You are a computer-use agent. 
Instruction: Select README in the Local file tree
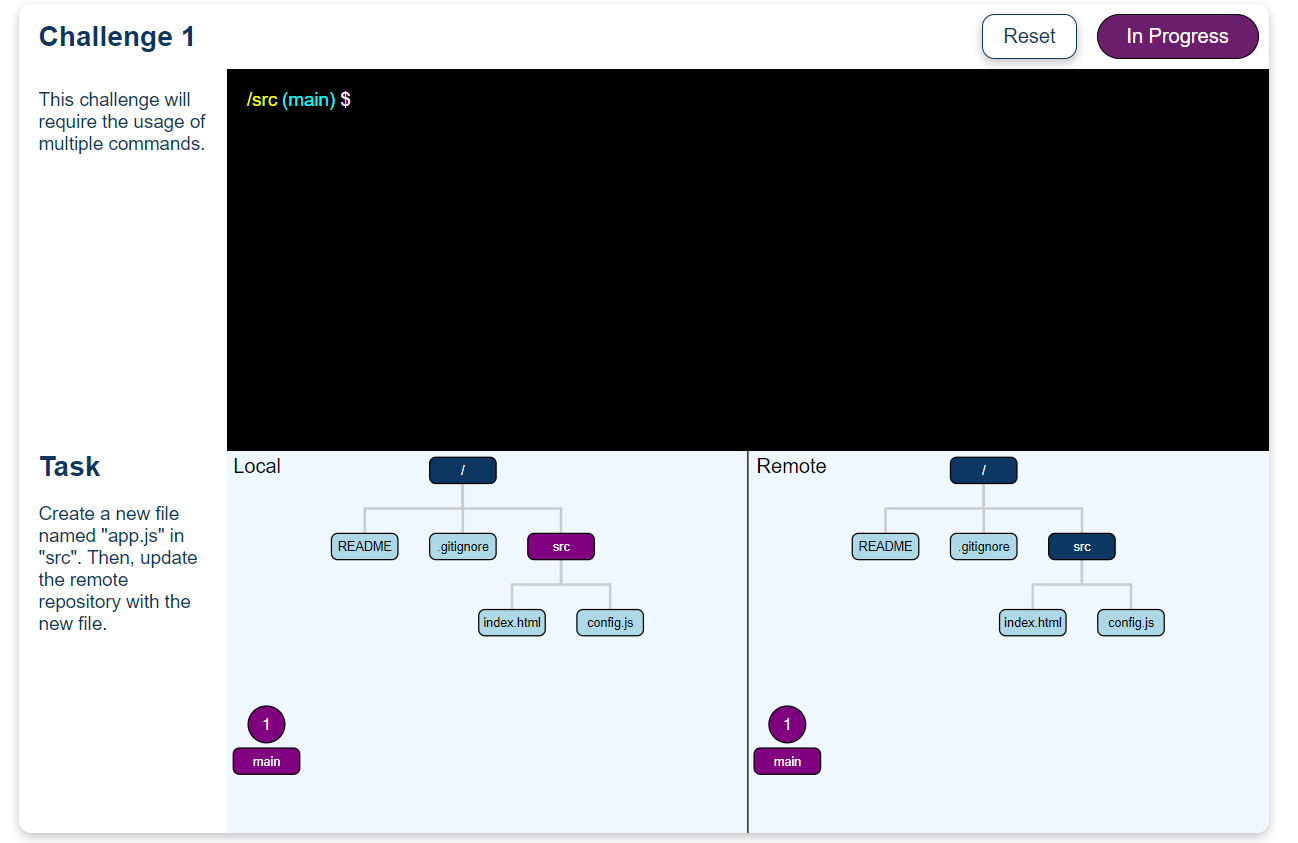pyautogui.click(x=364, y=546)
